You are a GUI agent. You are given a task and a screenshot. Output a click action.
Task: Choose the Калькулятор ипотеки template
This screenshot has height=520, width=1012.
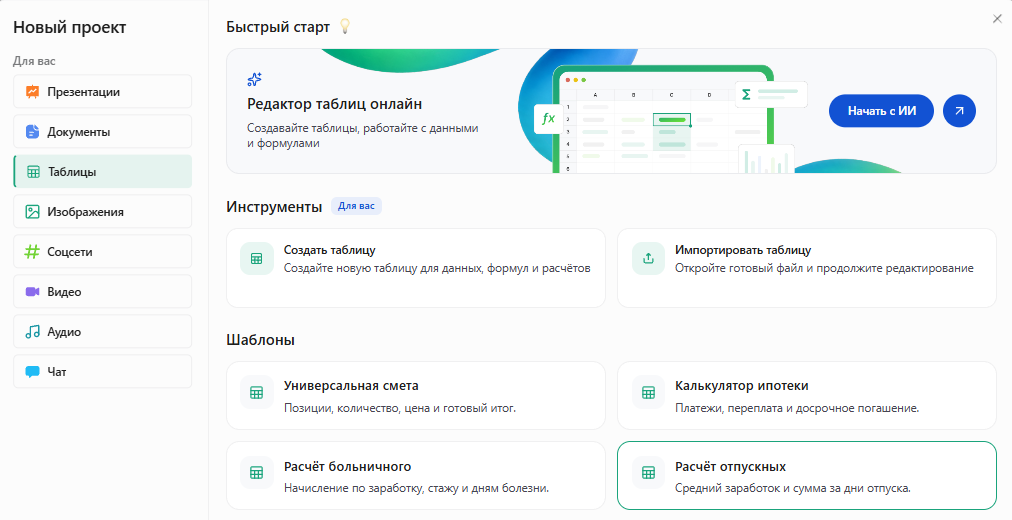[x=807, y=395]
